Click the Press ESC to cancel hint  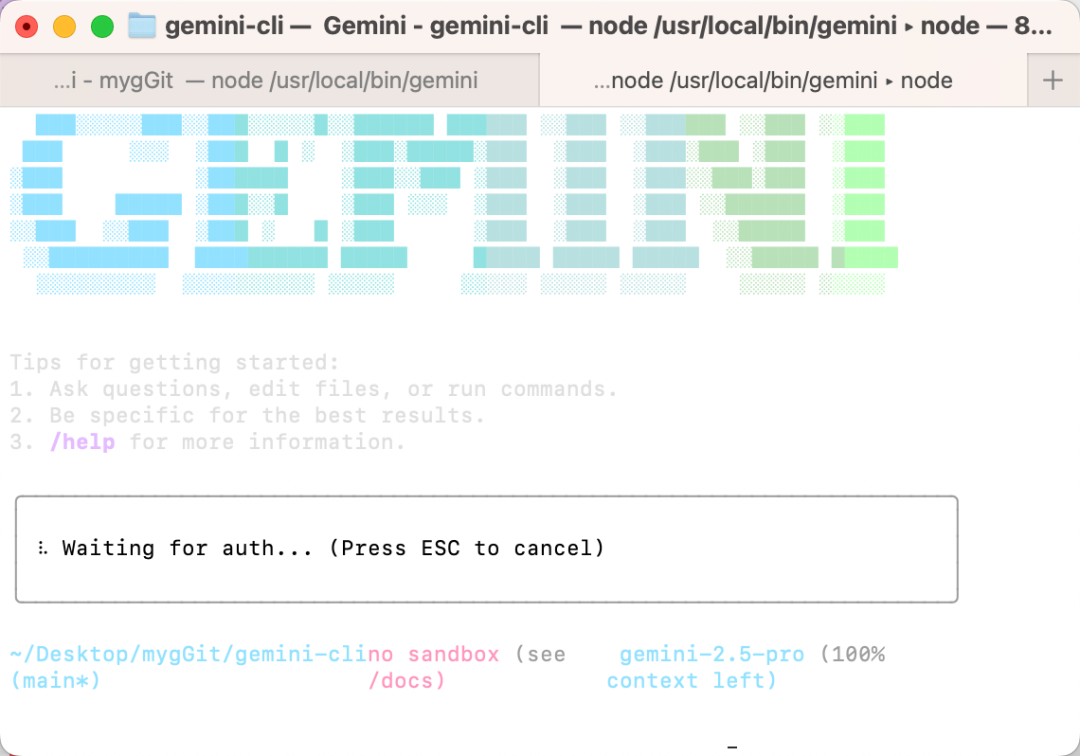pos(467,548)
